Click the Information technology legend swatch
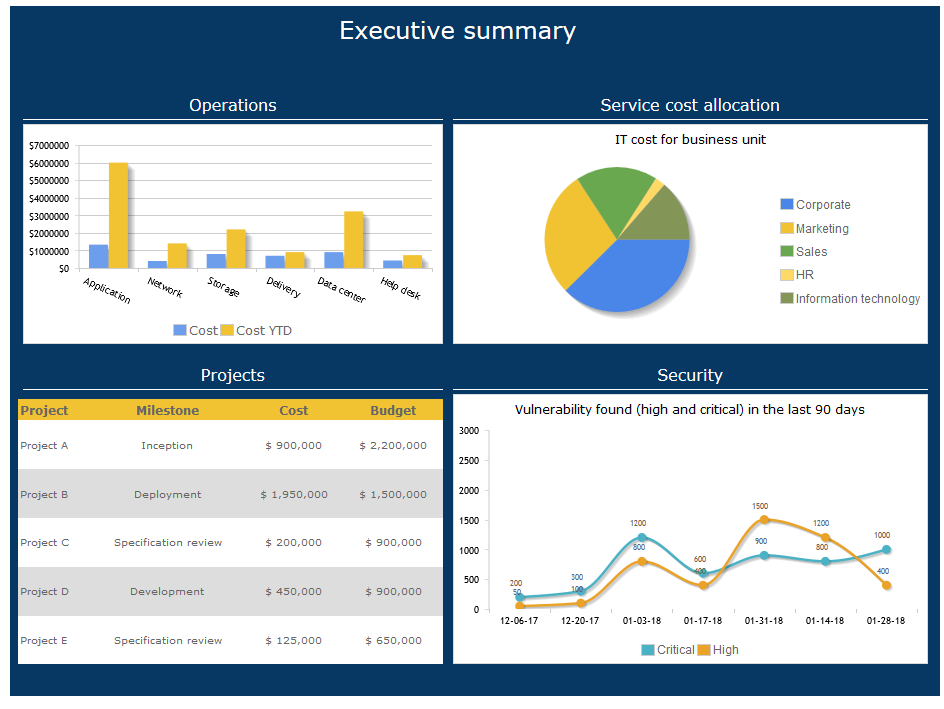Viewport: 944px width, 709px height. [x=786, y=298]
